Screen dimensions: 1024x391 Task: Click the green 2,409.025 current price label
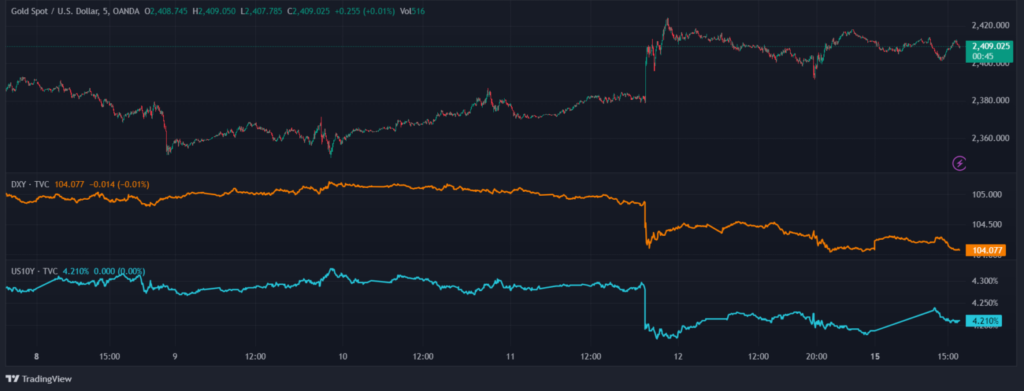click(x=990, y=51)
